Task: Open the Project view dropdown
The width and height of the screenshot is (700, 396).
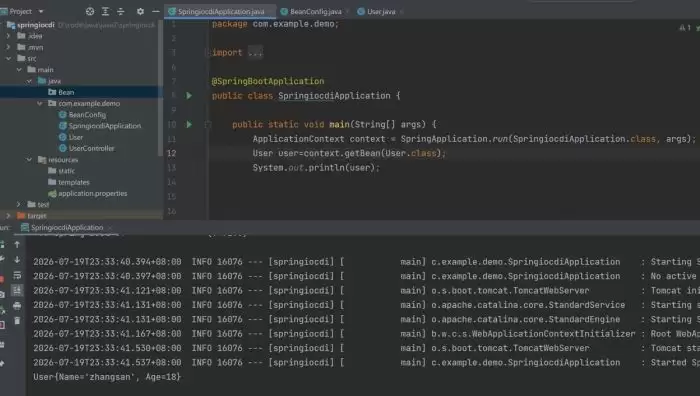Action: click(41, 12)
